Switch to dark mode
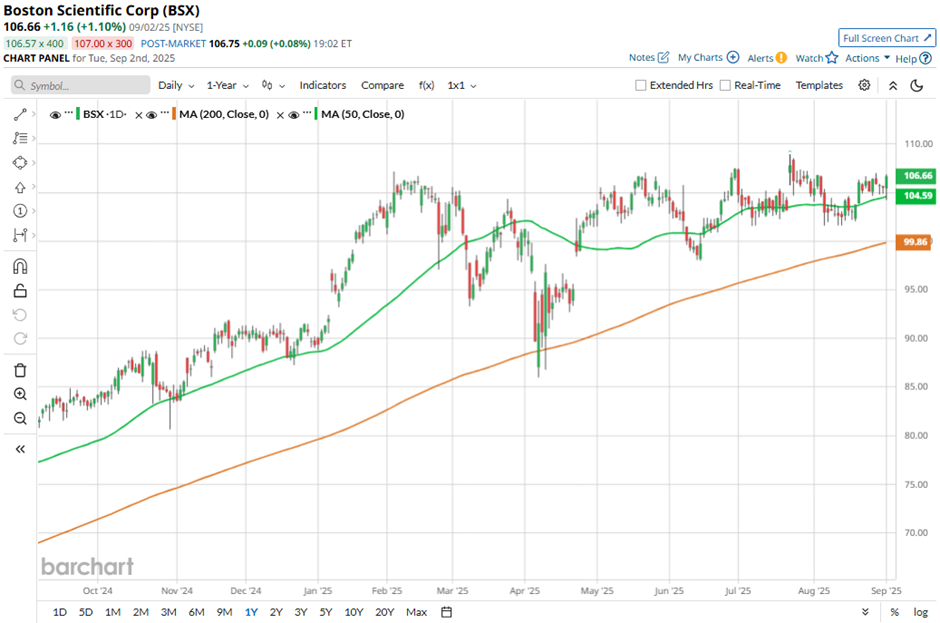 click(917, 86)
